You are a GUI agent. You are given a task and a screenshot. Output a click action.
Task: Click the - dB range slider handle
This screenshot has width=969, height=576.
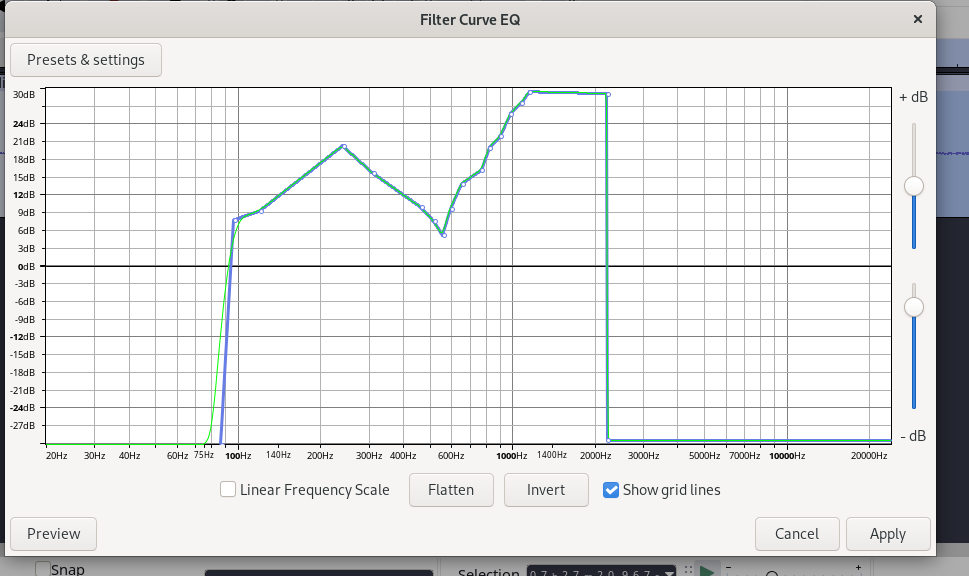tap(913, 307)
